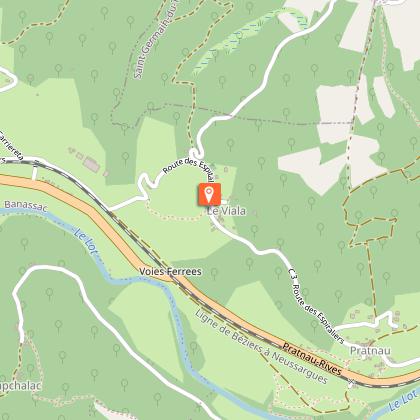Select the Le Viala place label
Image resolution: width=420 pixels, height=420 pixels.
(x=227, y=211)
